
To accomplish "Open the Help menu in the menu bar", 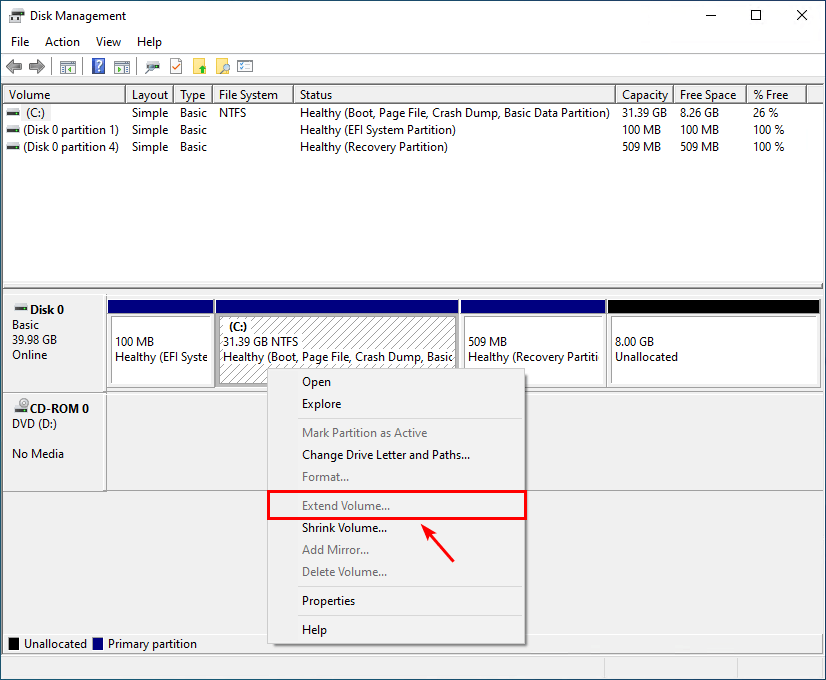I will point(149,42).
